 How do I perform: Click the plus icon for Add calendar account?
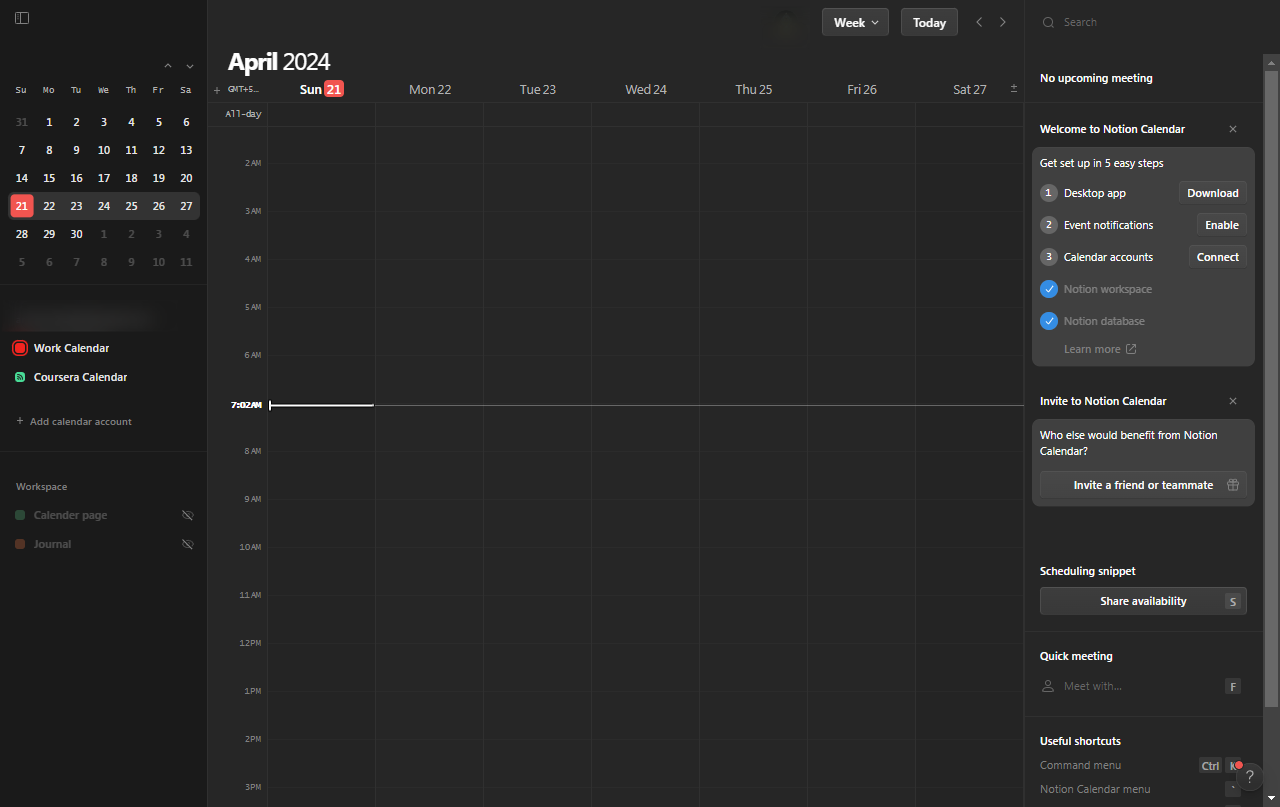(20, 421)
